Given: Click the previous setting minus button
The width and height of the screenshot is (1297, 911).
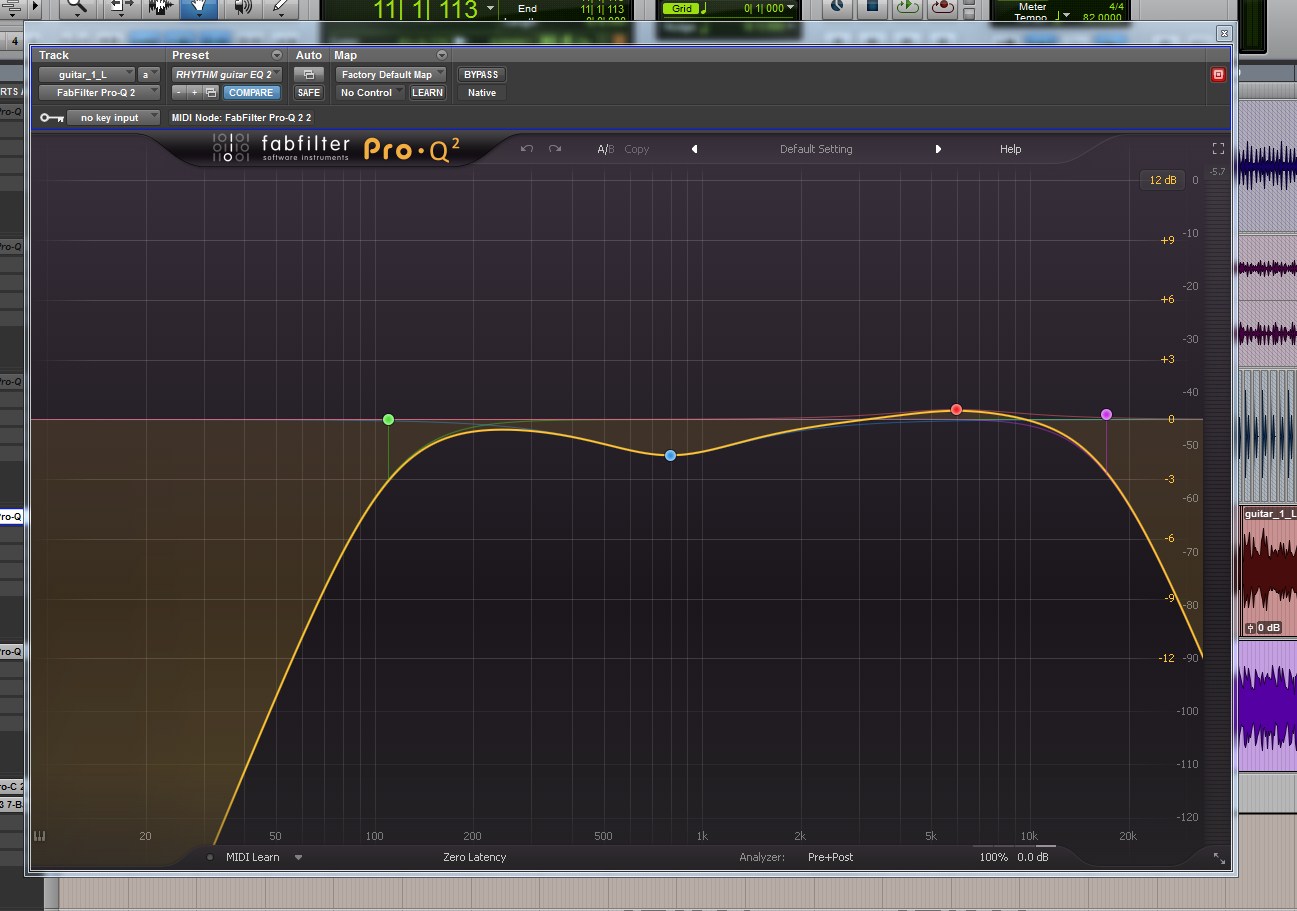Looking at the screenshot, I should [x=178, y=92].
